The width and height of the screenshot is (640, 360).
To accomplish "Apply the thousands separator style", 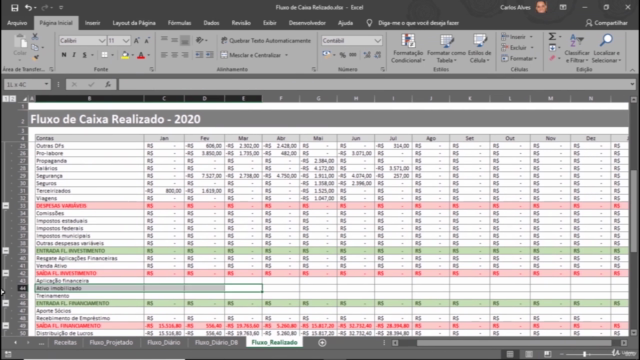I will coord(353,55).
